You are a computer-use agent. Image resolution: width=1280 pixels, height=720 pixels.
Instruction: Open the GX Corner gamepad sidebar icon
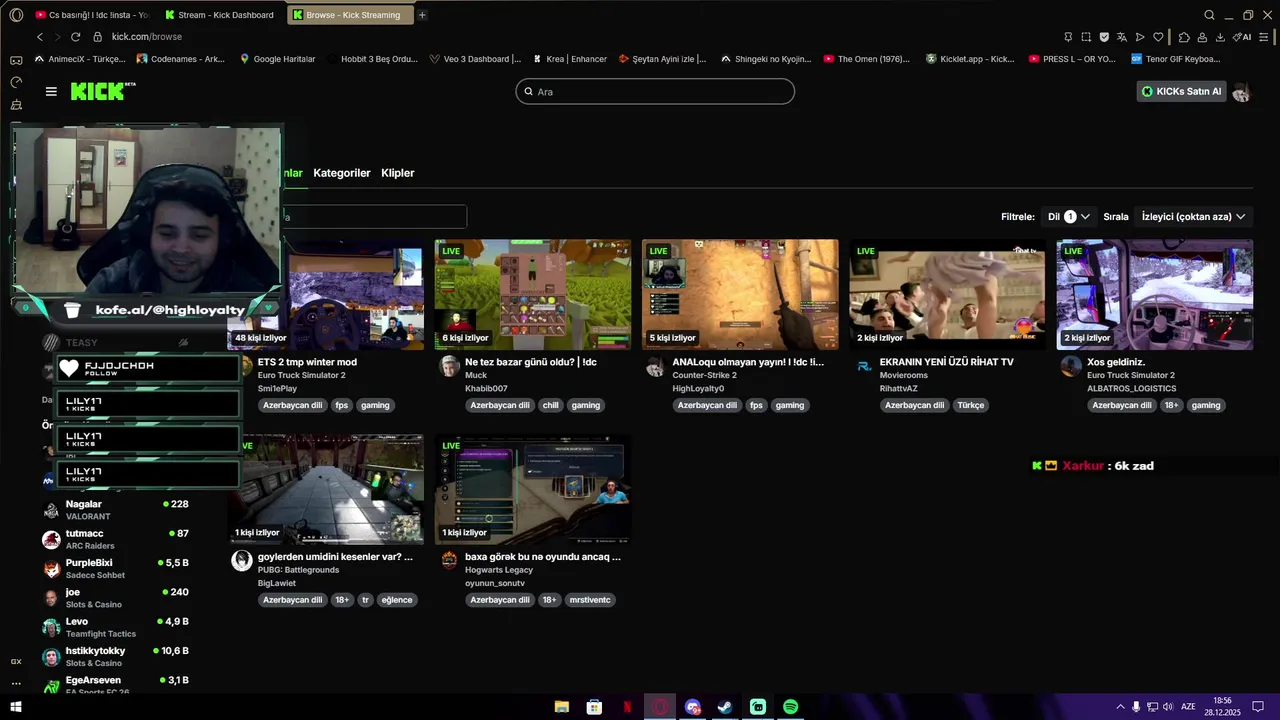click(x=16, y=60)
